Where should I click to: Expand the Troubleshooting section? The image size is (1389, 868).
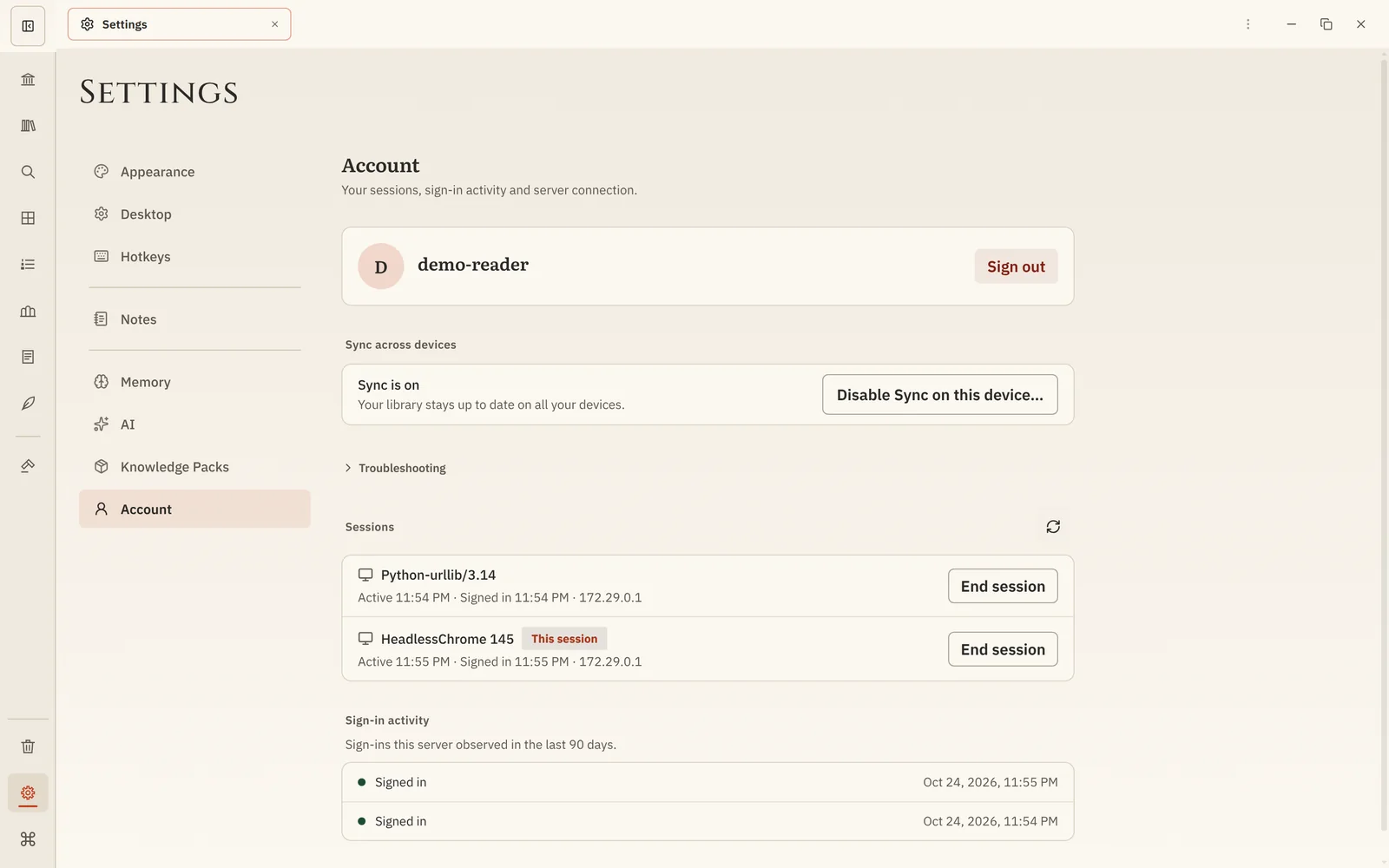[x=396, y=468]
